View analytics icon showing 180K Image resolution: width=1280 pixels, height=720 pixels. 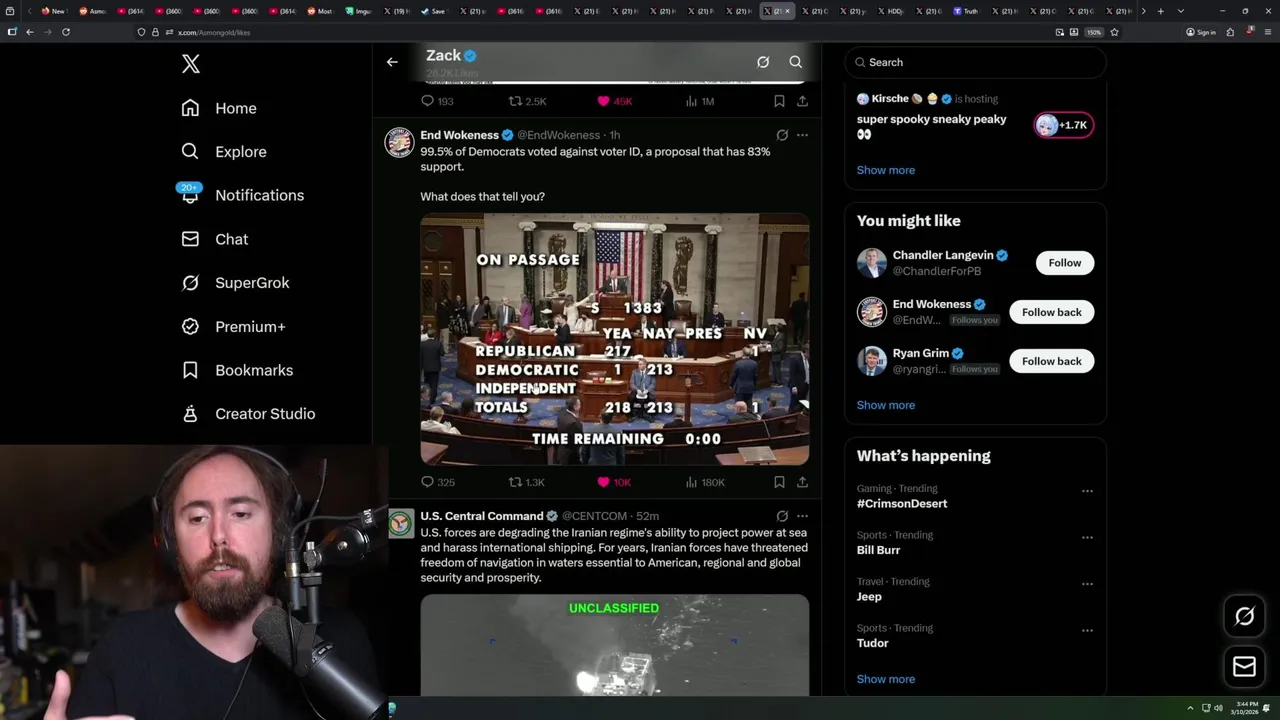coord(691,482)
